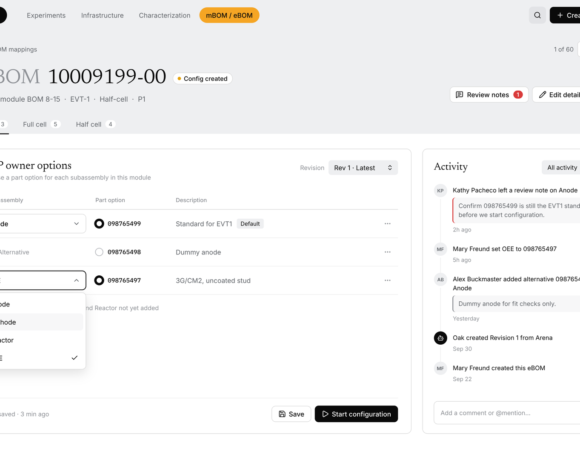Click the '1 of 60' pagination text

tap(563, 49)
